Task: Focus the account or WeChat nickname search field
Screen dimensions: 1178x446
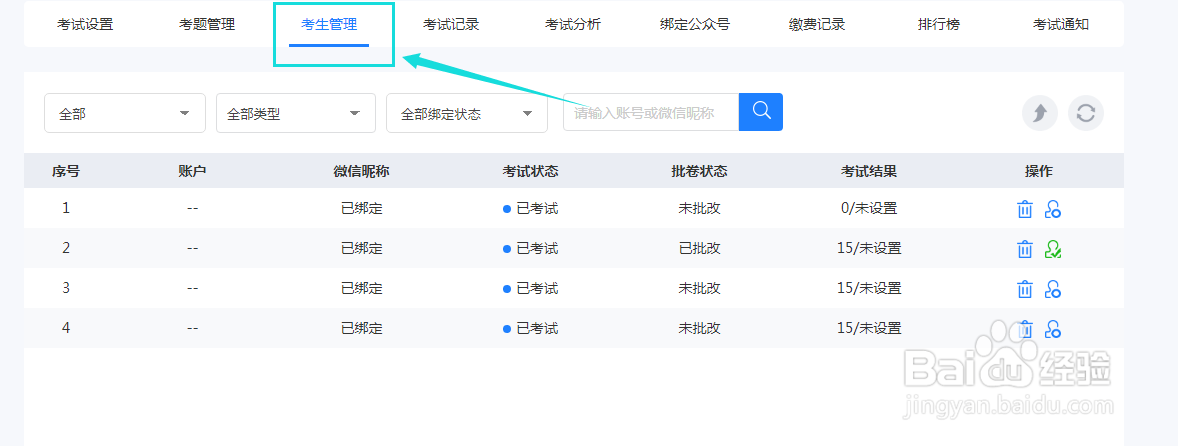Action: tap(651, 113)
